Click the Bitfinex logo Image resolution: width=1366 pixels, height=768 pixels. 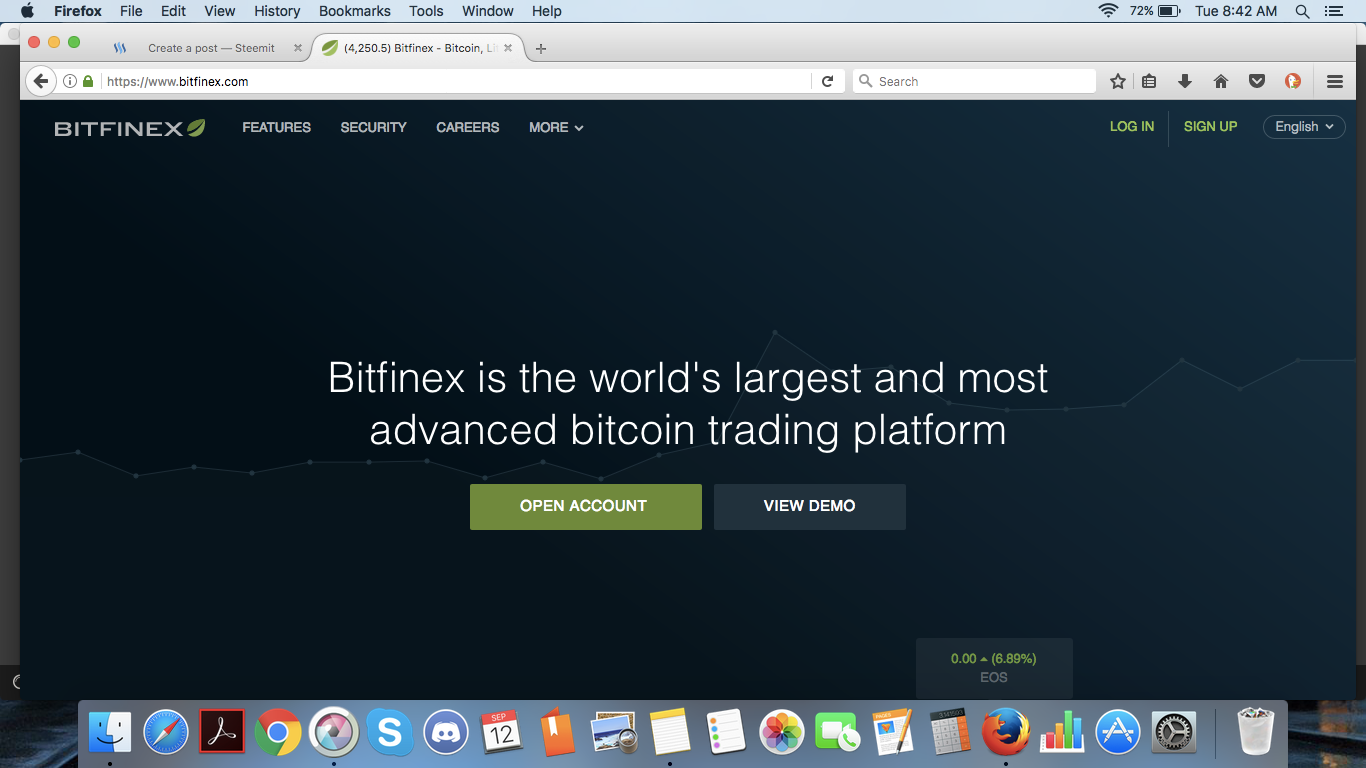tap(130, 128)
